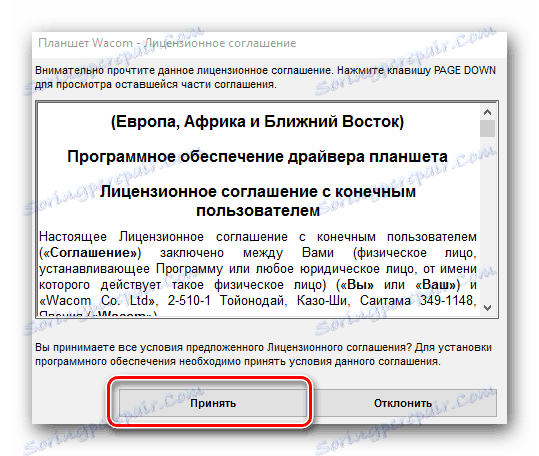Click the instruction text mentioning PAGE DOWN
Screen dimensions: 539x456
coord(265,77)
